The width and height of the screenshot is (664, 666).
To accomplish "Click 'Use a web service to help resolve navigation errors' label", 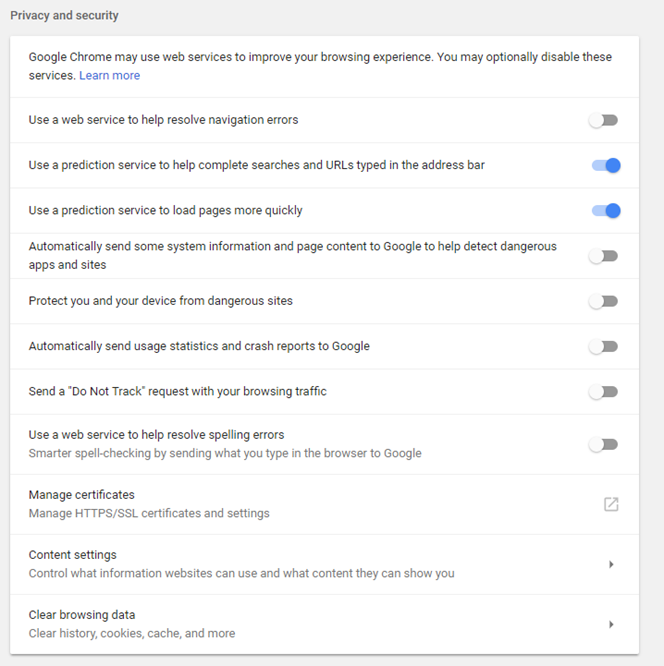I will [x=164, y=120].
